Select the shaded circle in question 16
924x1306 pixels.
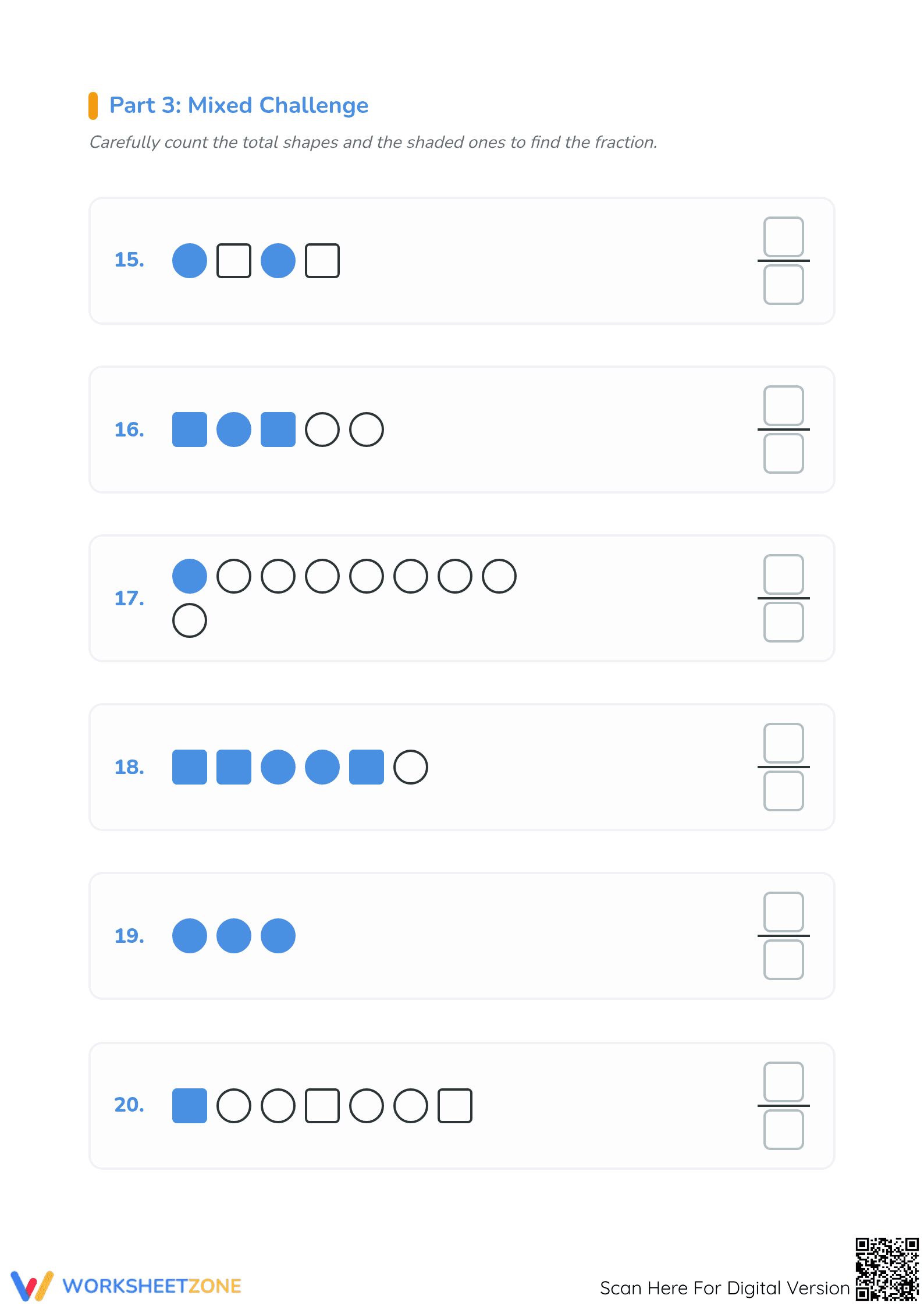[x=234, y=430]
